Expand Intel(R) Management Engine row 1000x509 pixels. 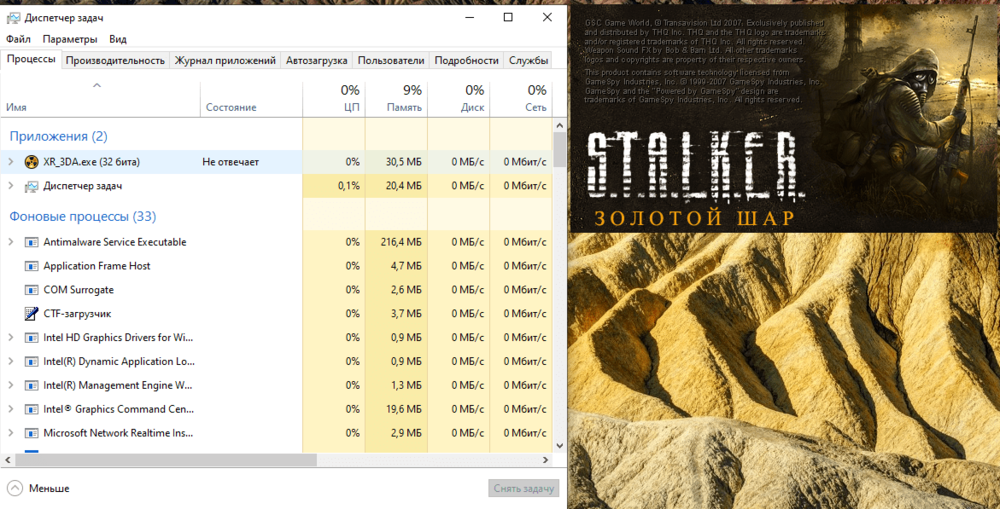pos(11,386)
